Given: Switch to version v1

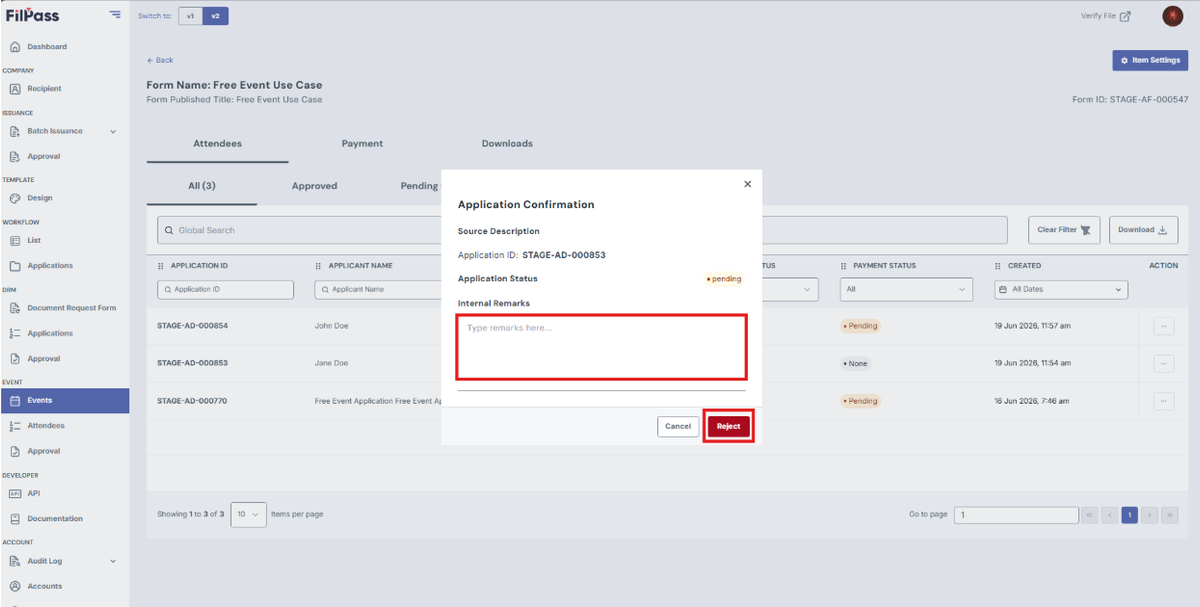Looking at the screenshot, I should tap(190, 16).
